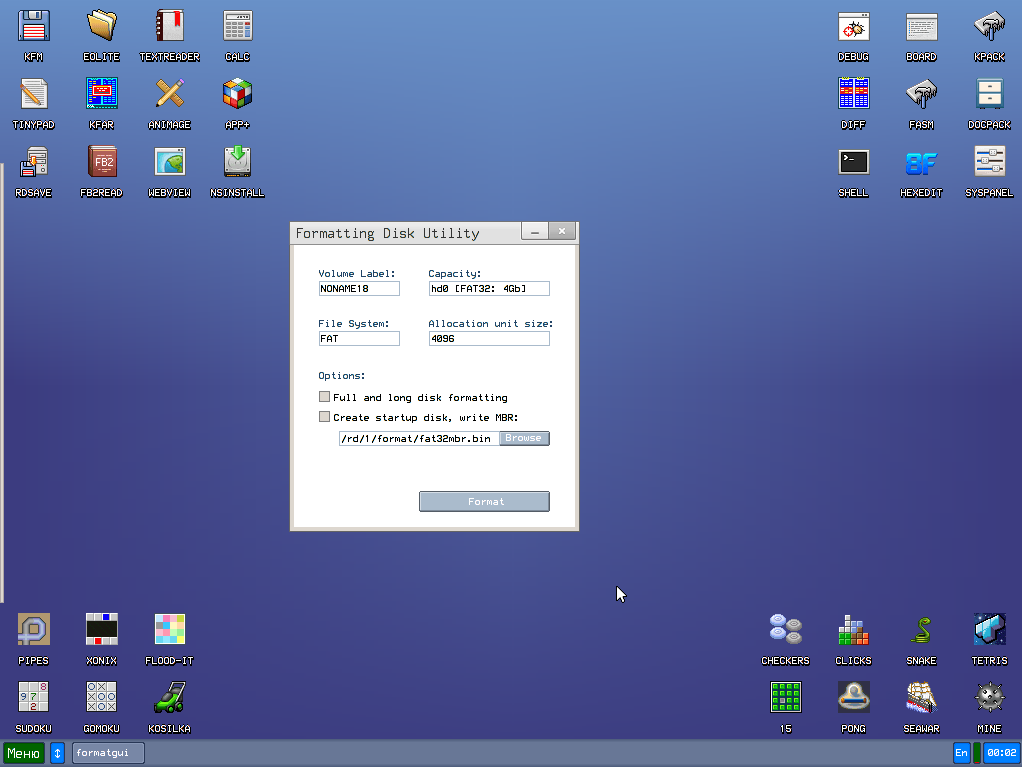Image resolution: width=1022 pixels, height=767 pixels.
Task: Open the Allocation unit size selector
Action: pyautogui.click(x=488, y=339)
